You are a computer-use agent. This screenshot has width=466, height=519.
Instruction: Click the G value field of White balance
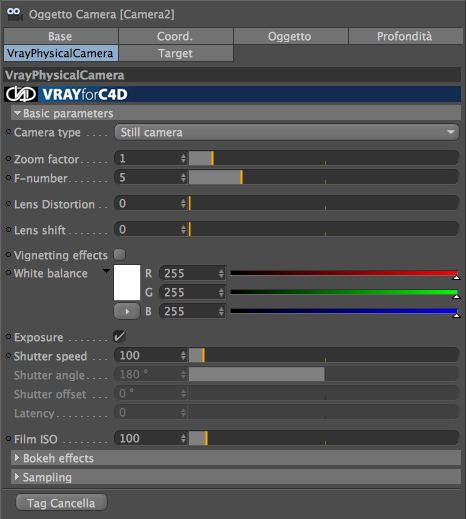click(188, 293)
